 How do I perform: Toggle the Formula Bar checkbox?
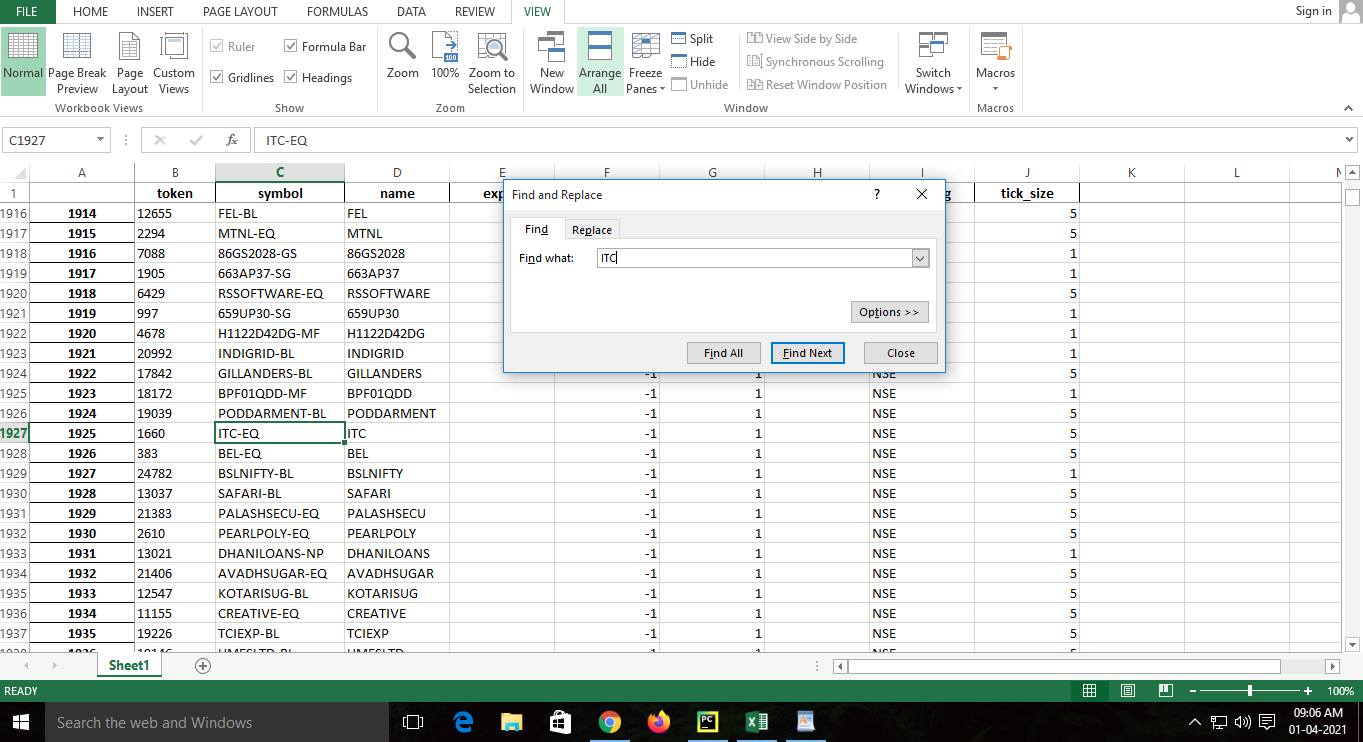[291, 46]
